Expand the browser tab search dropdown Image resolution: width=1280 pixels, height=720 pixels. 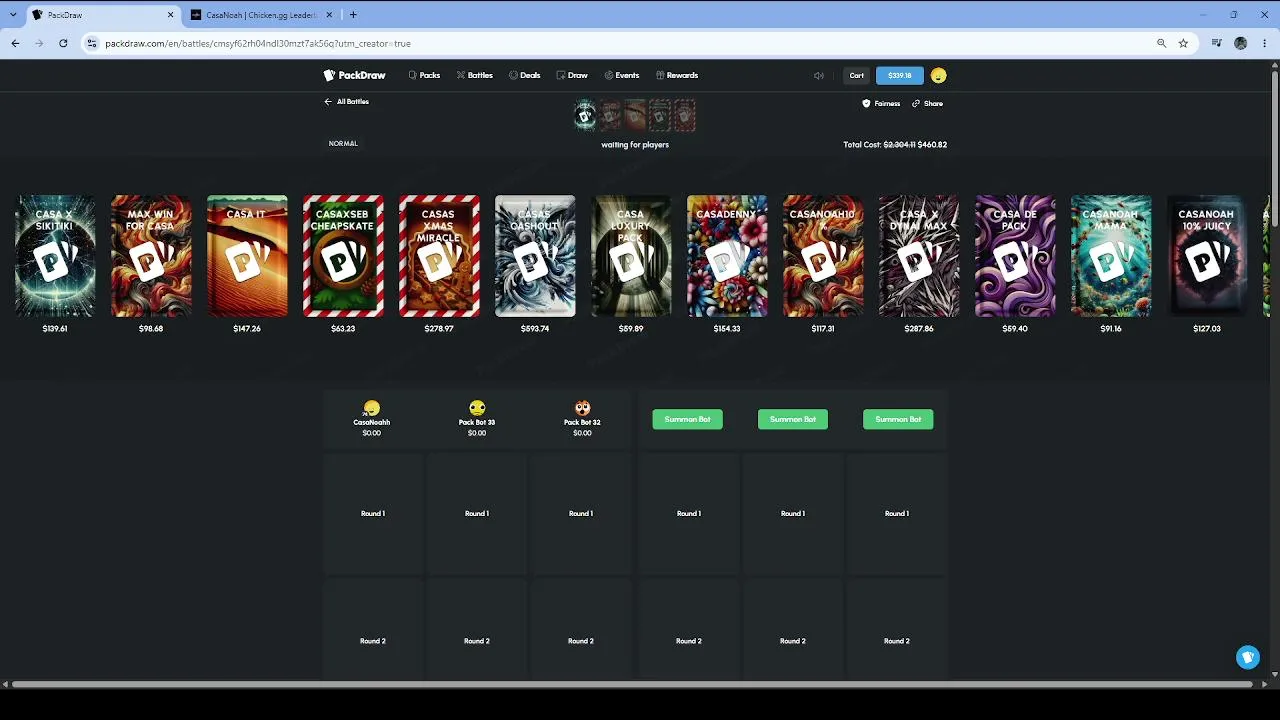pos(13,15)
